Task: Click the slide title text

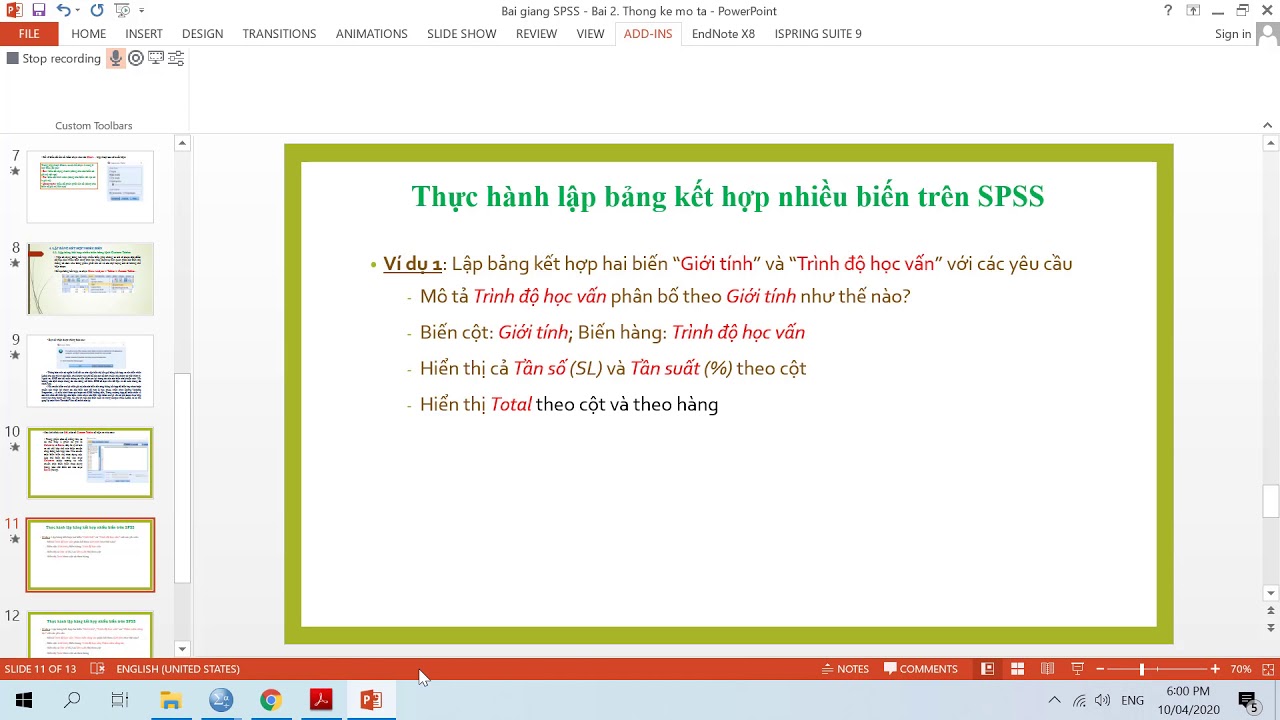Action: (728, 196)
